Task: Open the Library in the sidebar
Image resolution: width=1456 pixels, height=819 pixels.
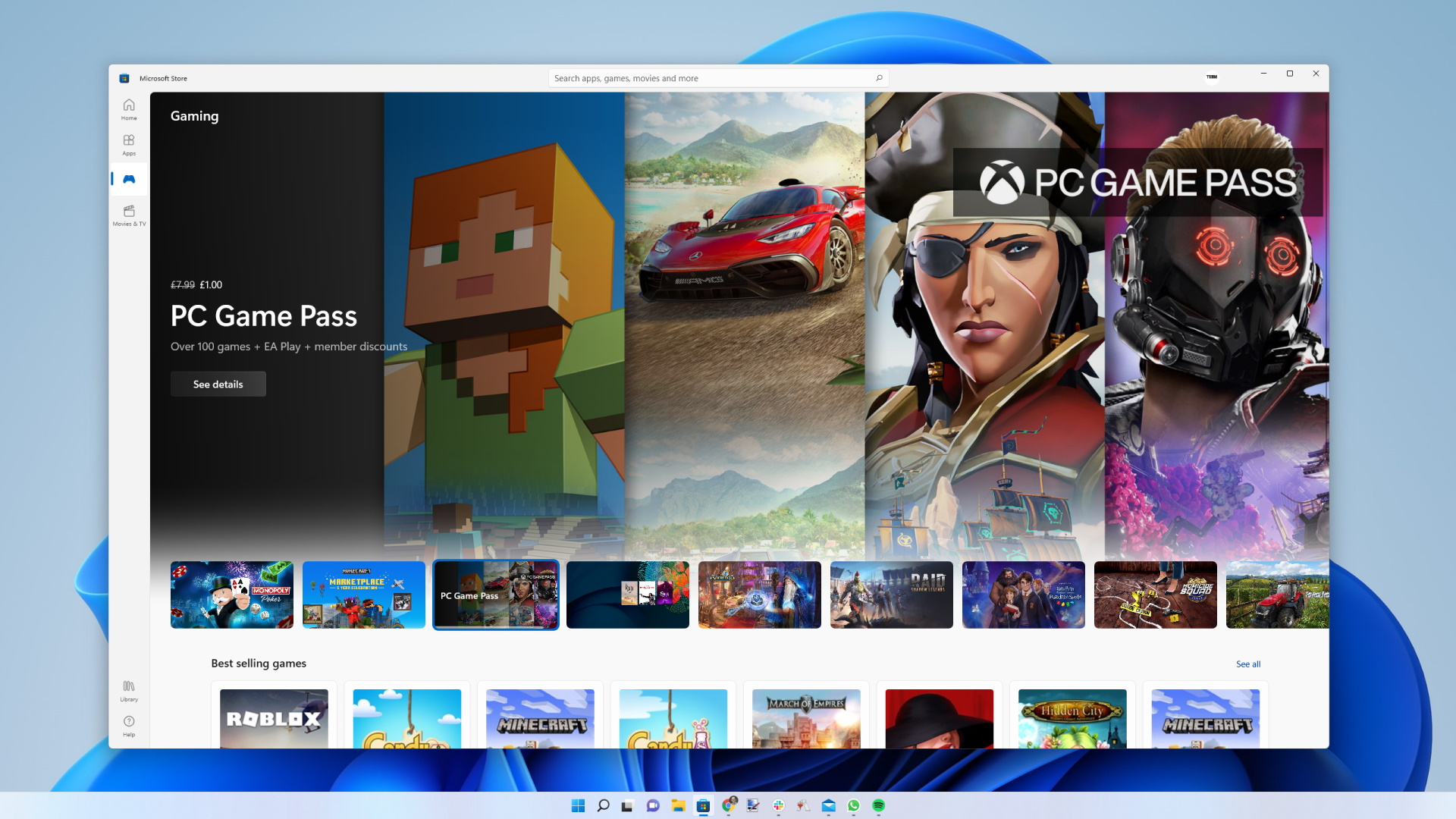Action: tap(129, 691)
